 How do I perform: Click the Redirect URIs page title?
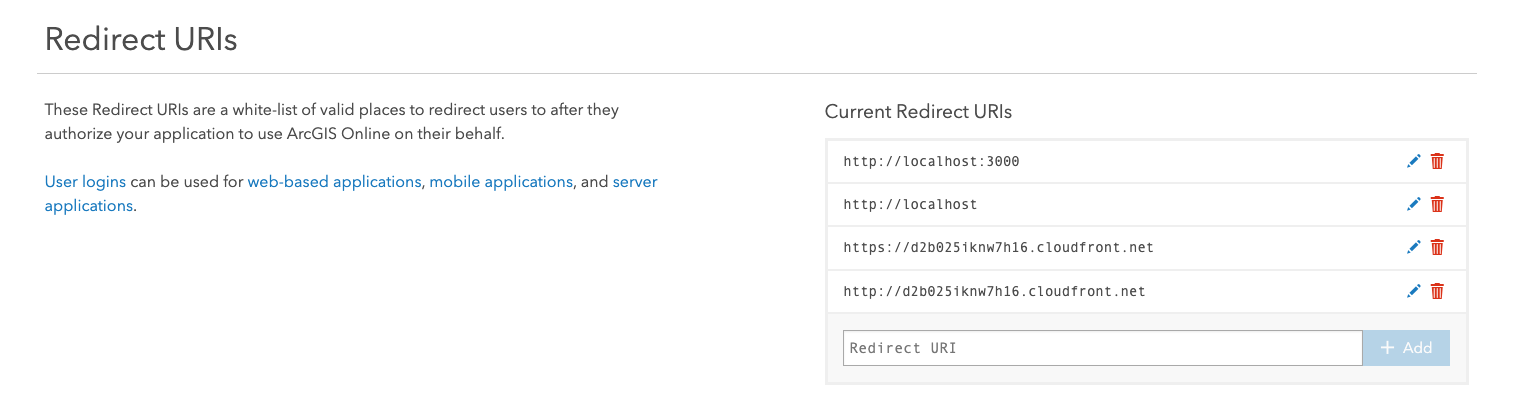(x=141, y=40)
